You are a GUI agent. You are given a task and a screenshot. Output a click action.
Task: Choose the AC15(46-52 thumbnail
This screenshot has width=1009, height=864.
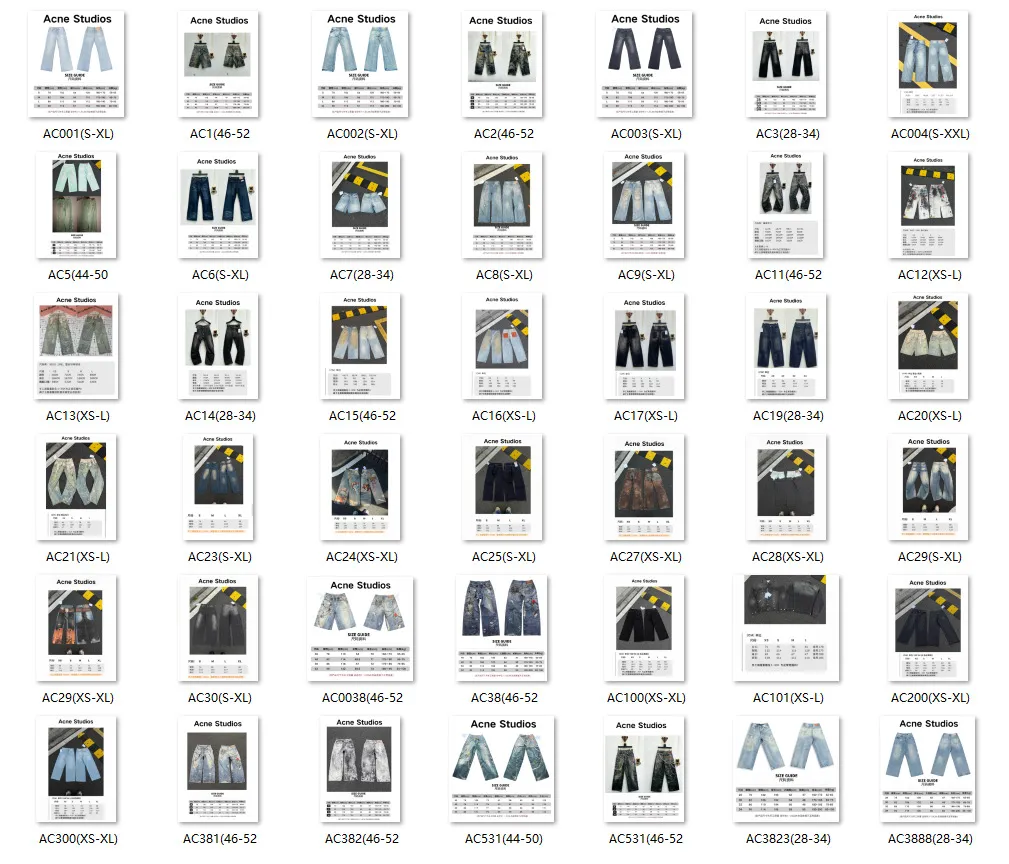[x=360, y=346]
